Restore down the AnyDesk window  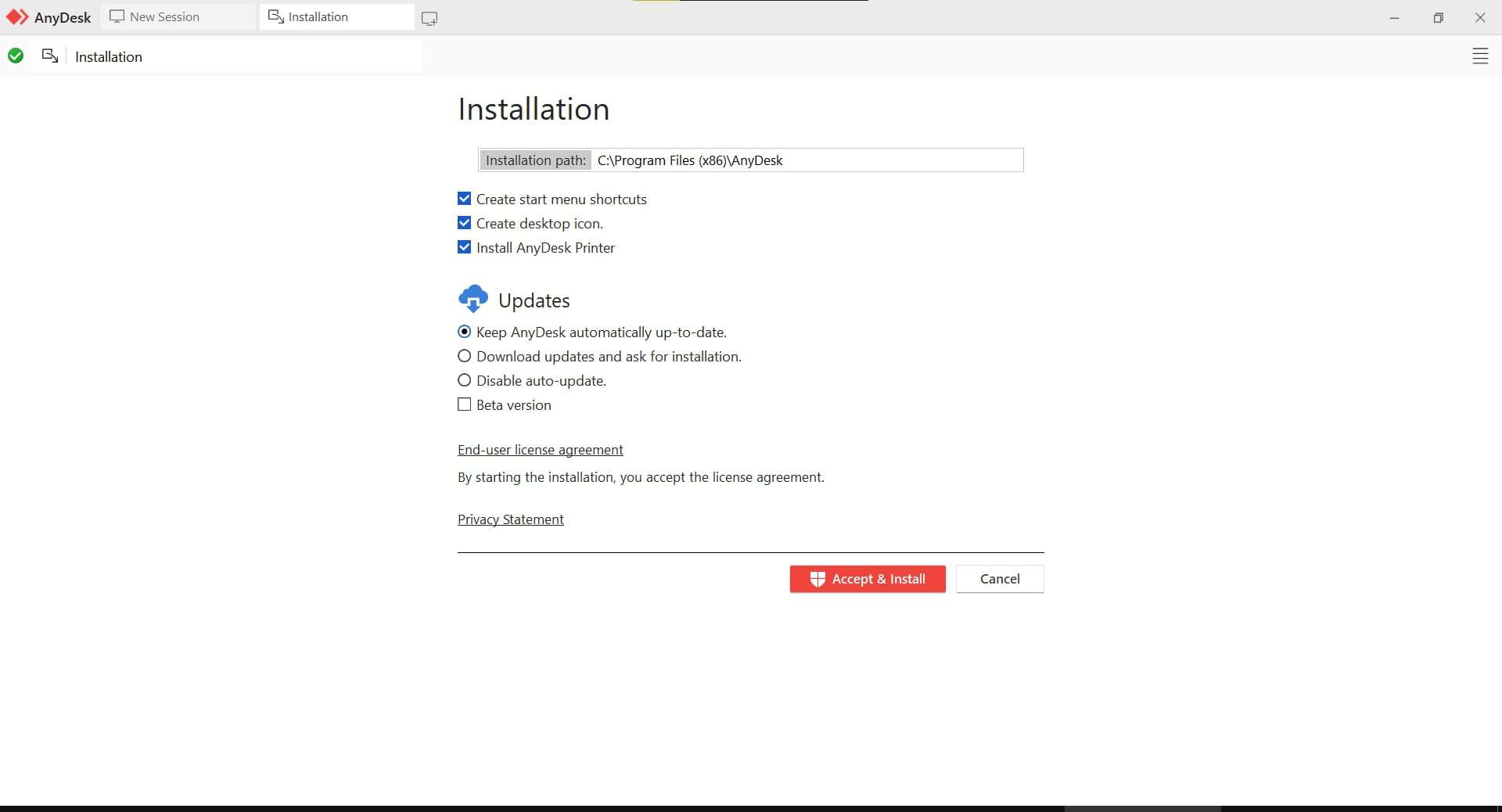click(x=1438, y=17)
